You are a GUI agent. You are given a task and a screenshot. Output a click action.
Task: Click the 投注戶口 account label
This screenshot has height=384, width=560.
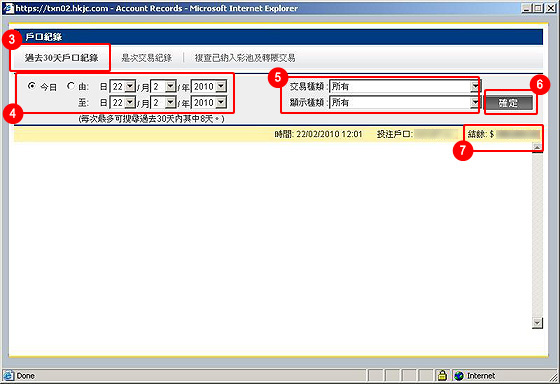coord(395,134)
